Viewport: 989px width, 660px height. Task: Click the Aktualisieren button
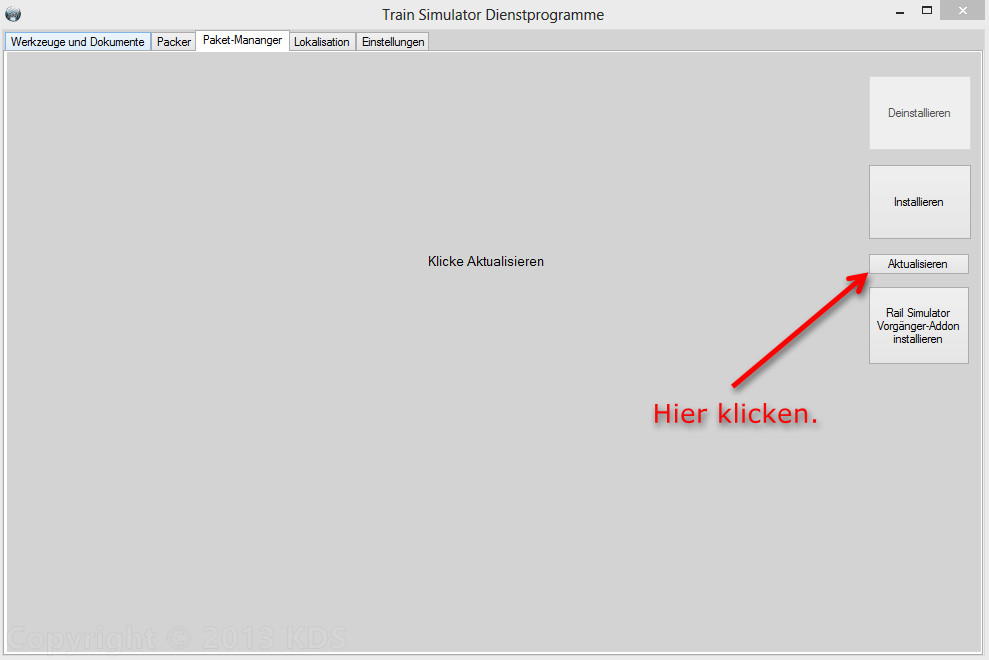click(918, 264)
